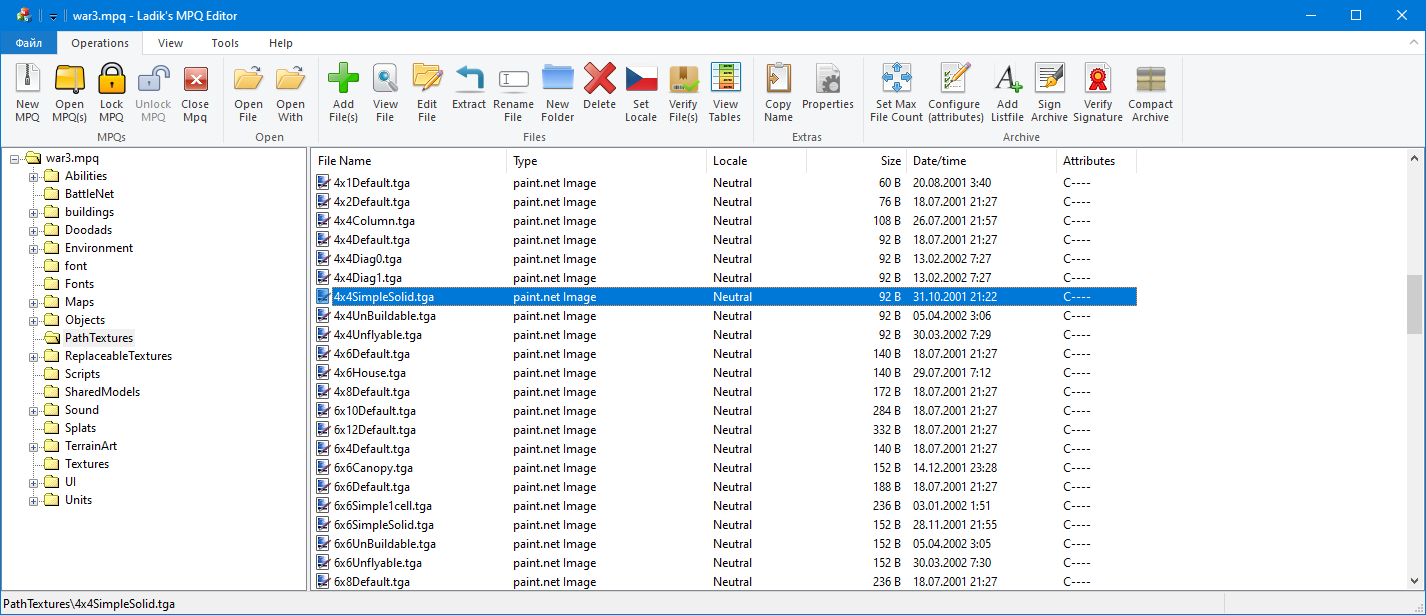Switch to the View ribbon tab
The width and height of the screenshot is (1426, 615).
170,43
